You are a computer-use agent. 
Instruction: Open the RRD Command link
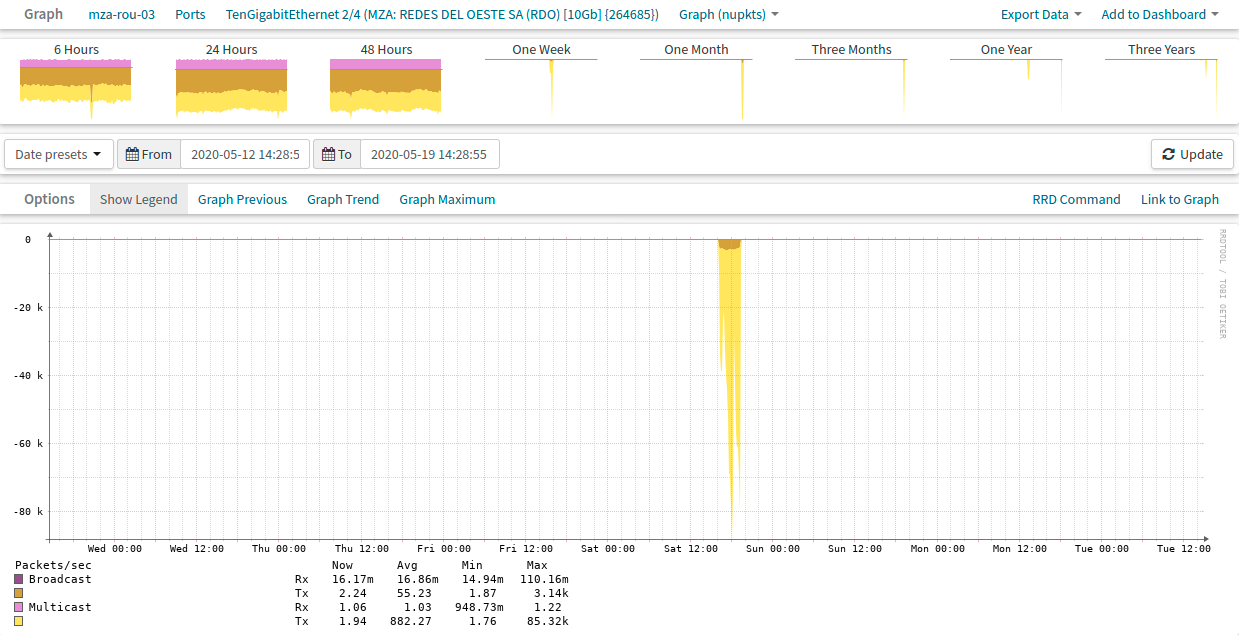[1076, 199]
